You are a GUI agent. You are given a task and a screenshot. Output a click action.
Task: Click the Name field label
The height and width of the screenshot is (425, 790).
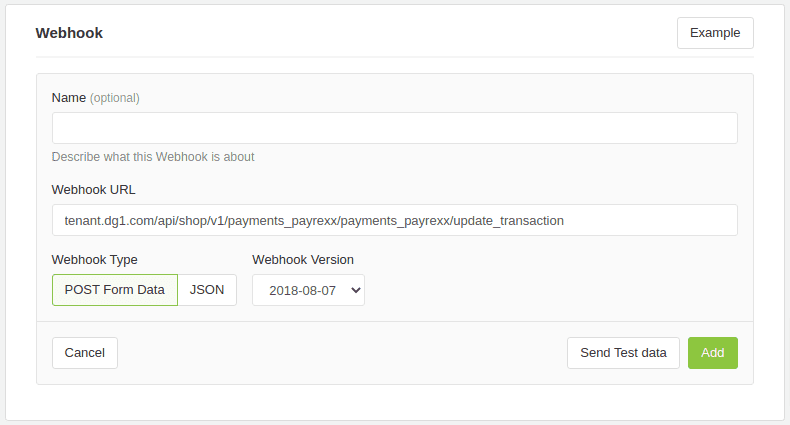[x=69, y=98]
